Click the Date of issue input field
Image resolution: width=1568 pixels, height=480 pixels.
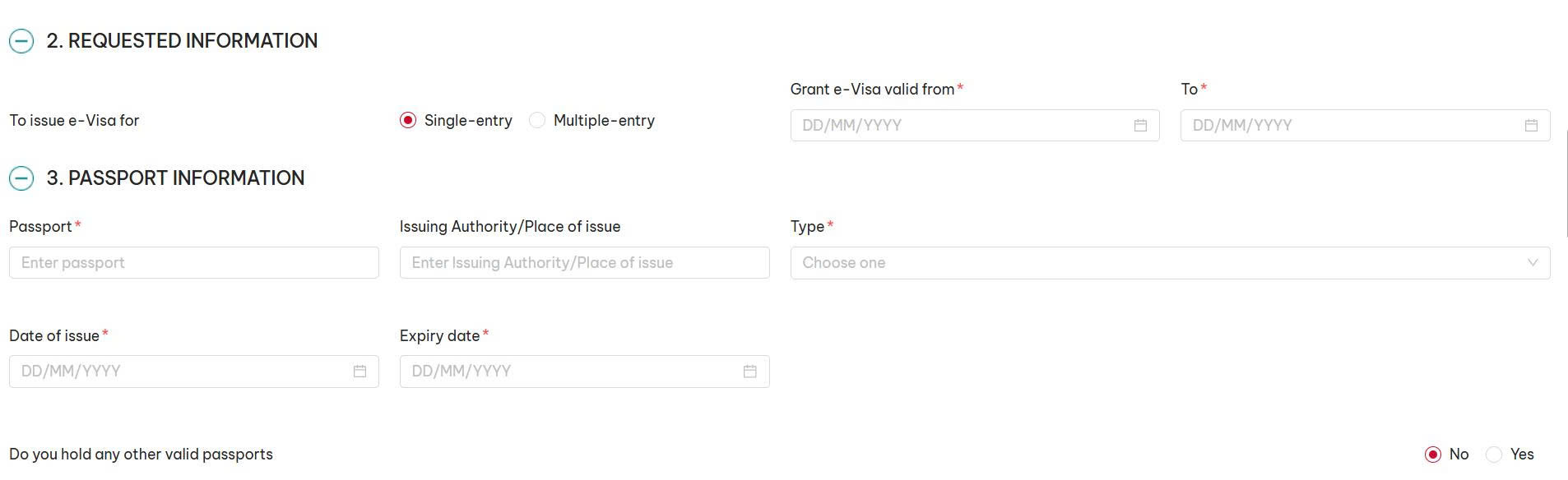click(x=181, y=372)
